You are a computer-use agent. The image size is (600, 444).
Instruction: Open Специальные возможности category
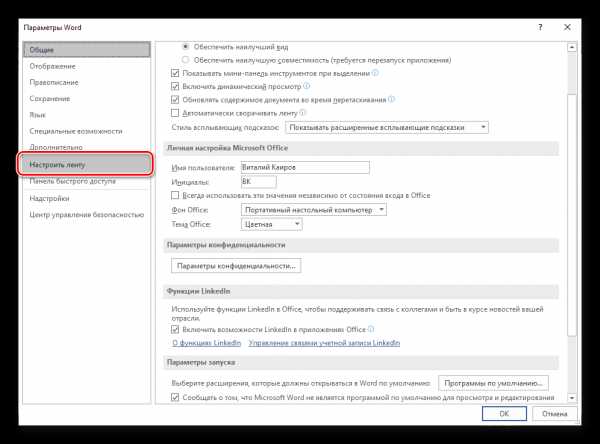(x=86, y=131)
